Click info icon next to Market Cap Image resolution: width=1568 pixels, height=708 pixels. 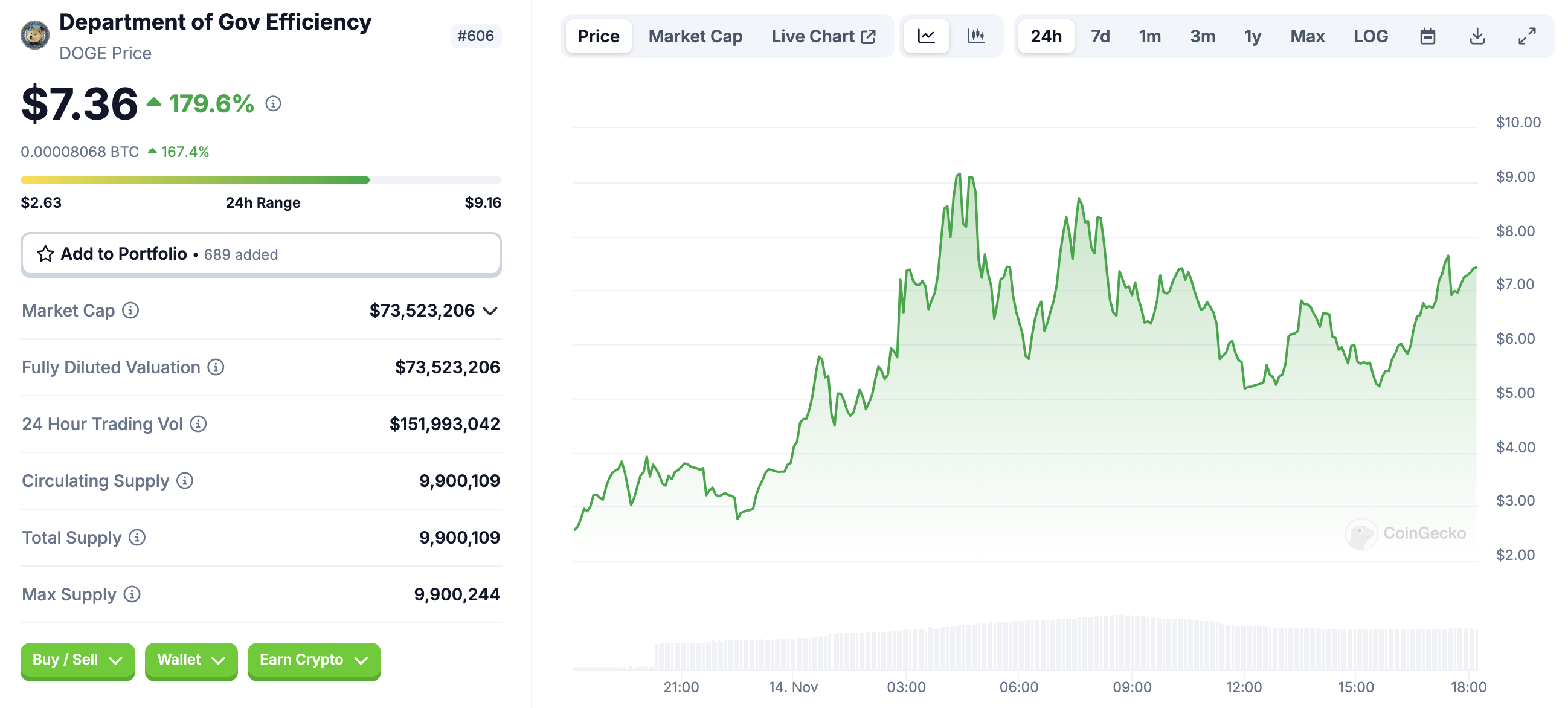coord(130,311)
